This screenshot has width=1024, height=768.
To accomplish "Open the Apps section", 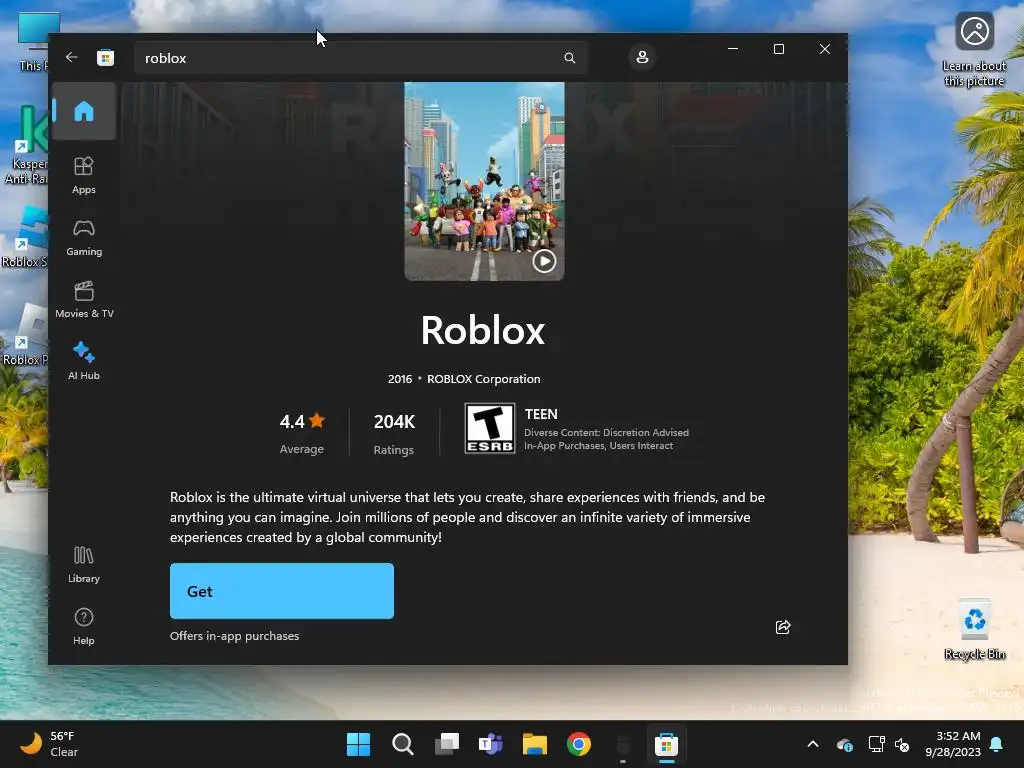I will (84, 175).
